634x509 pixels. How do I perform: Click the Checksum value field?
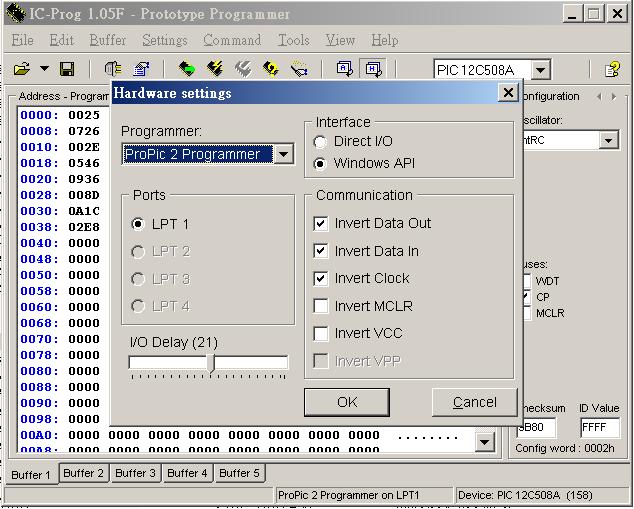pyautogui.click(x=537, y=428)
